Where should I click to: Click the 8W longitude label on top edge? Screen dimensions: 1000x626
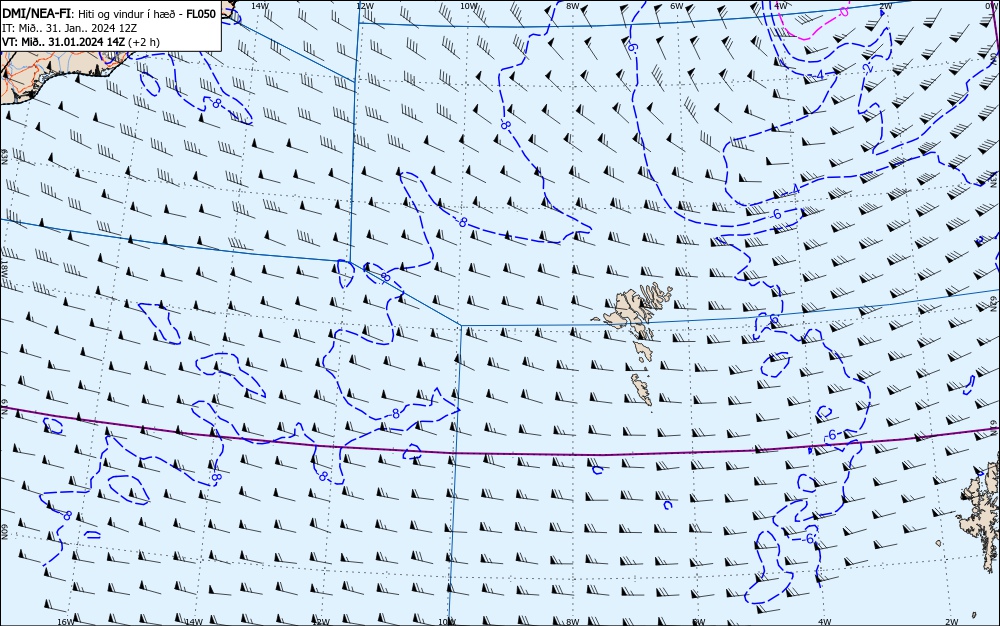click(573, 6)
